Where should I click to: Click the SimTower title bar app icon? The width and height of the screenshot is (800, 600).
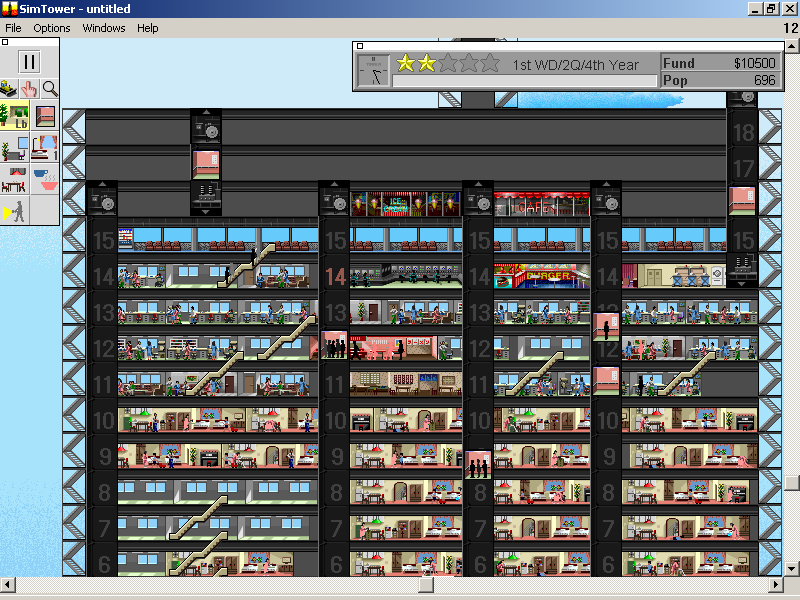click(x=9, y=9)
